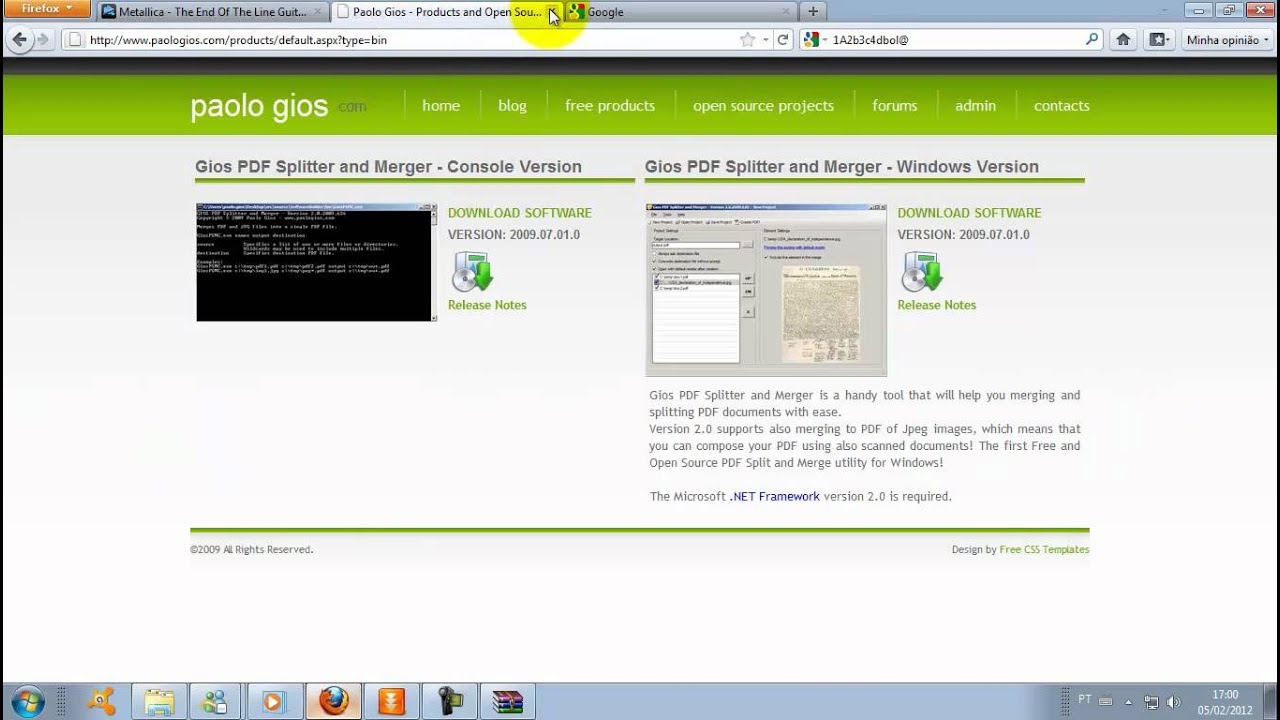Open the blog menu item
Screen dimensions: 1280x720
coord(512,105)
